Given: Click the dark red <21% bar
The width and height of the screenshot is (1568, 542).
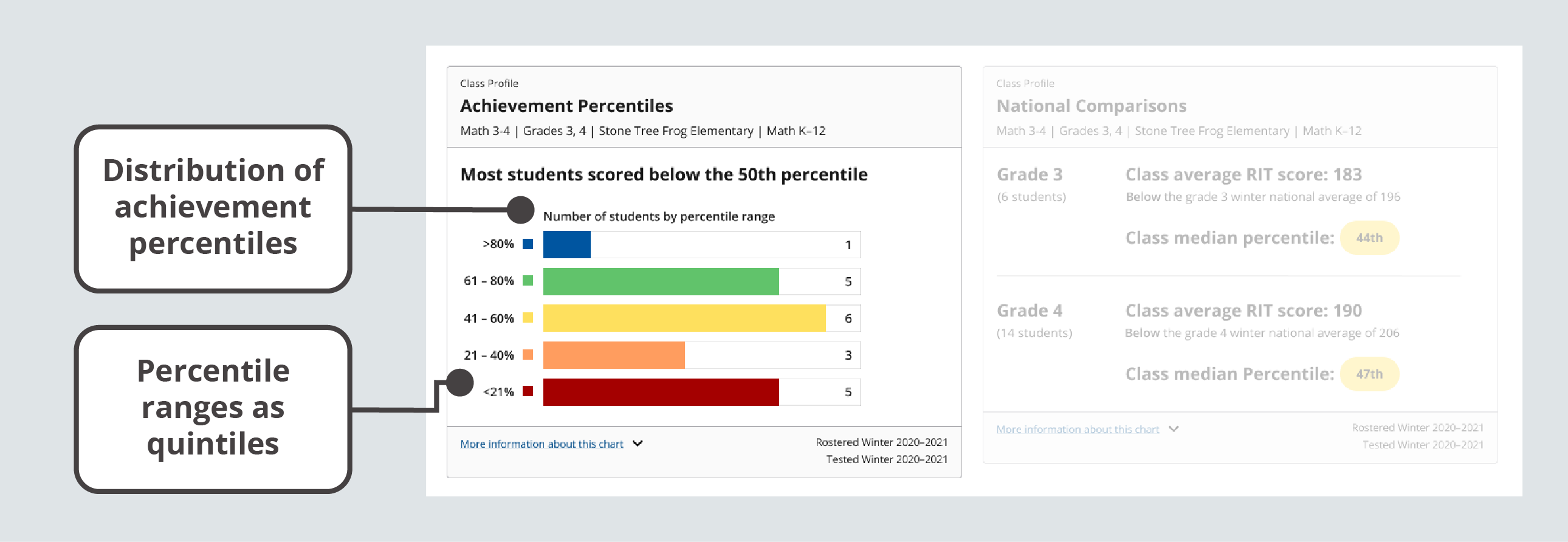Looking at the screenshot, I should coord(661,392).
